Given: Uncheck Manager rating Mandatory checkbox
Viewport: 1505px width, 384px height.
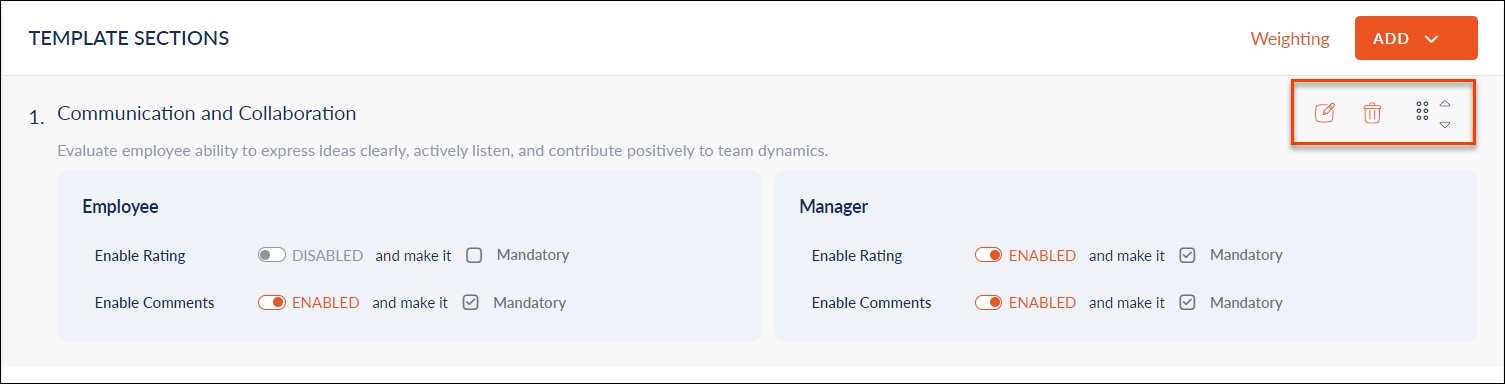Looking at the screenshot, I should [1188, 255].
